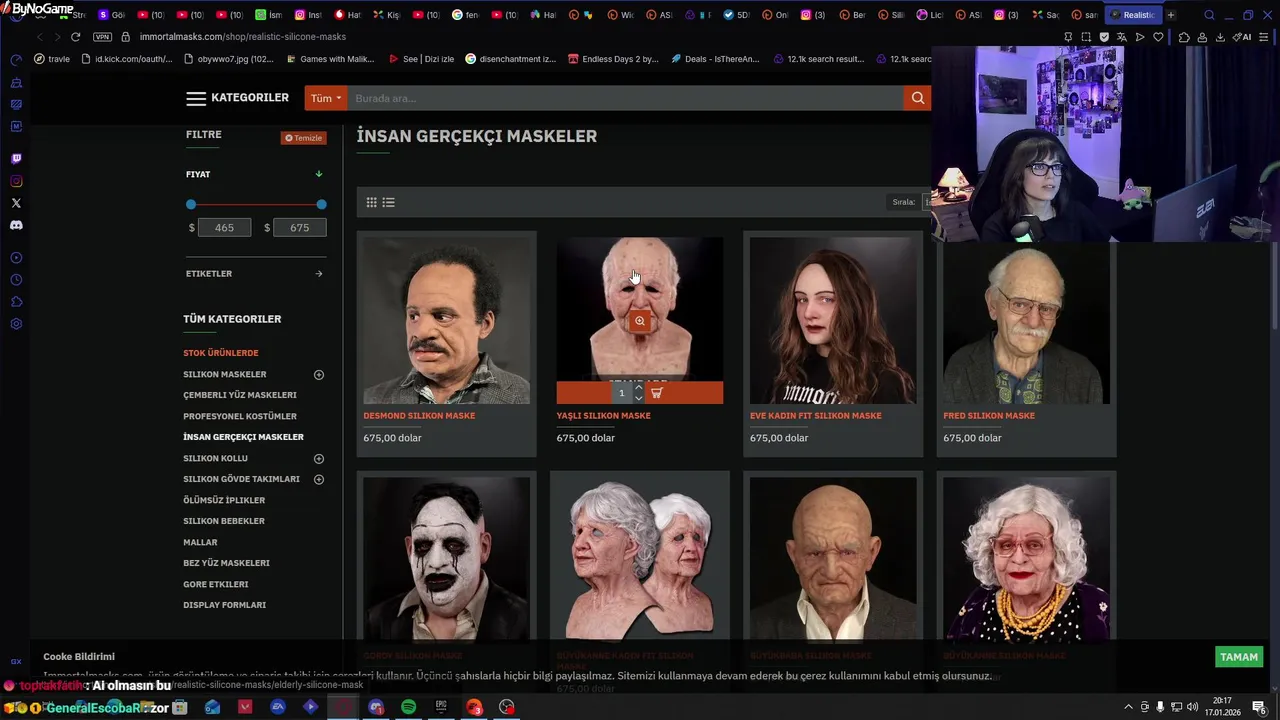1280x720 pixels.
Task: Open tab search magnifier in title bar
Action: pos(1209,15)
